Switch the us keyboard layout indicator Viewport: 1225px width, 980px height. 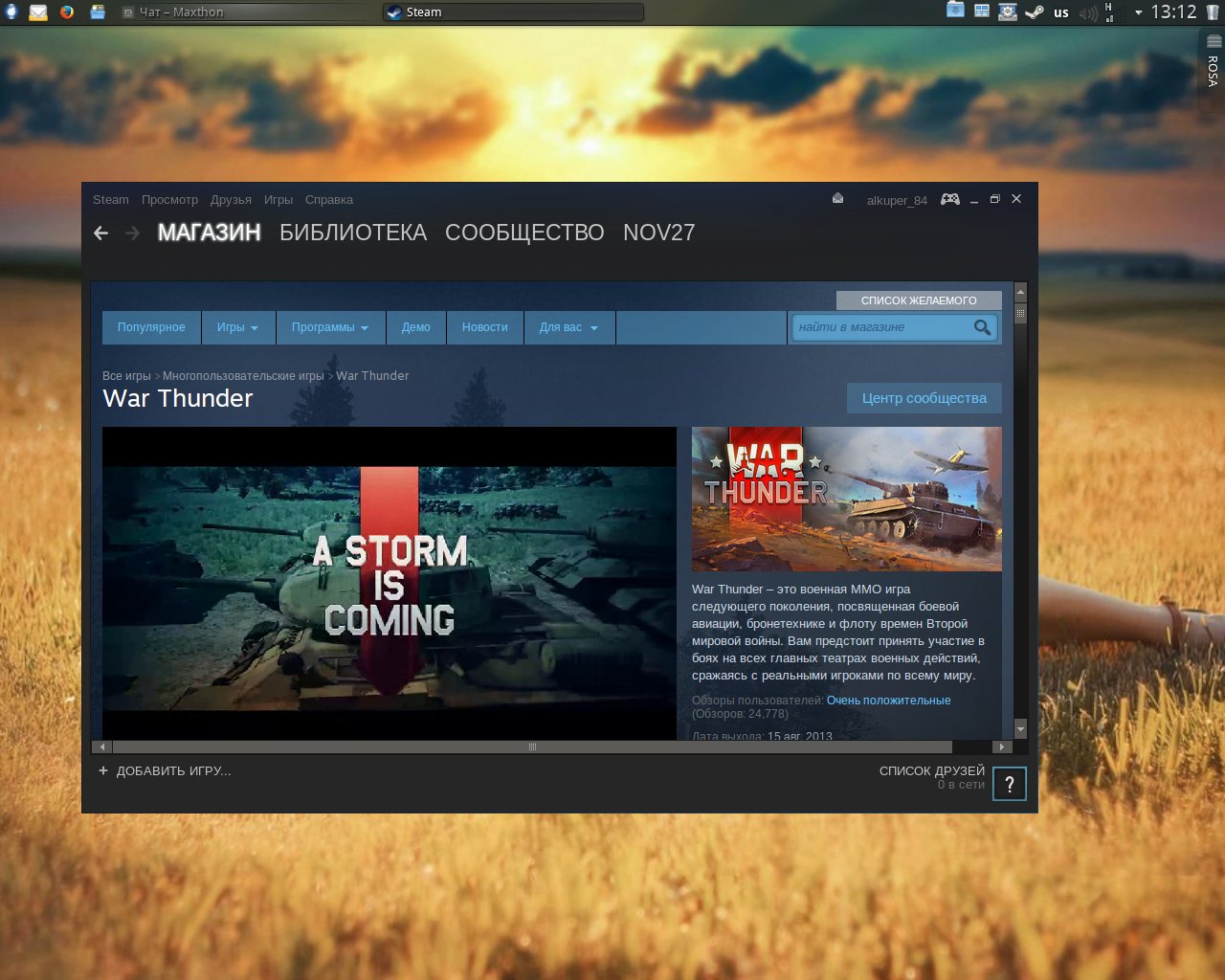click(1060, 12)
